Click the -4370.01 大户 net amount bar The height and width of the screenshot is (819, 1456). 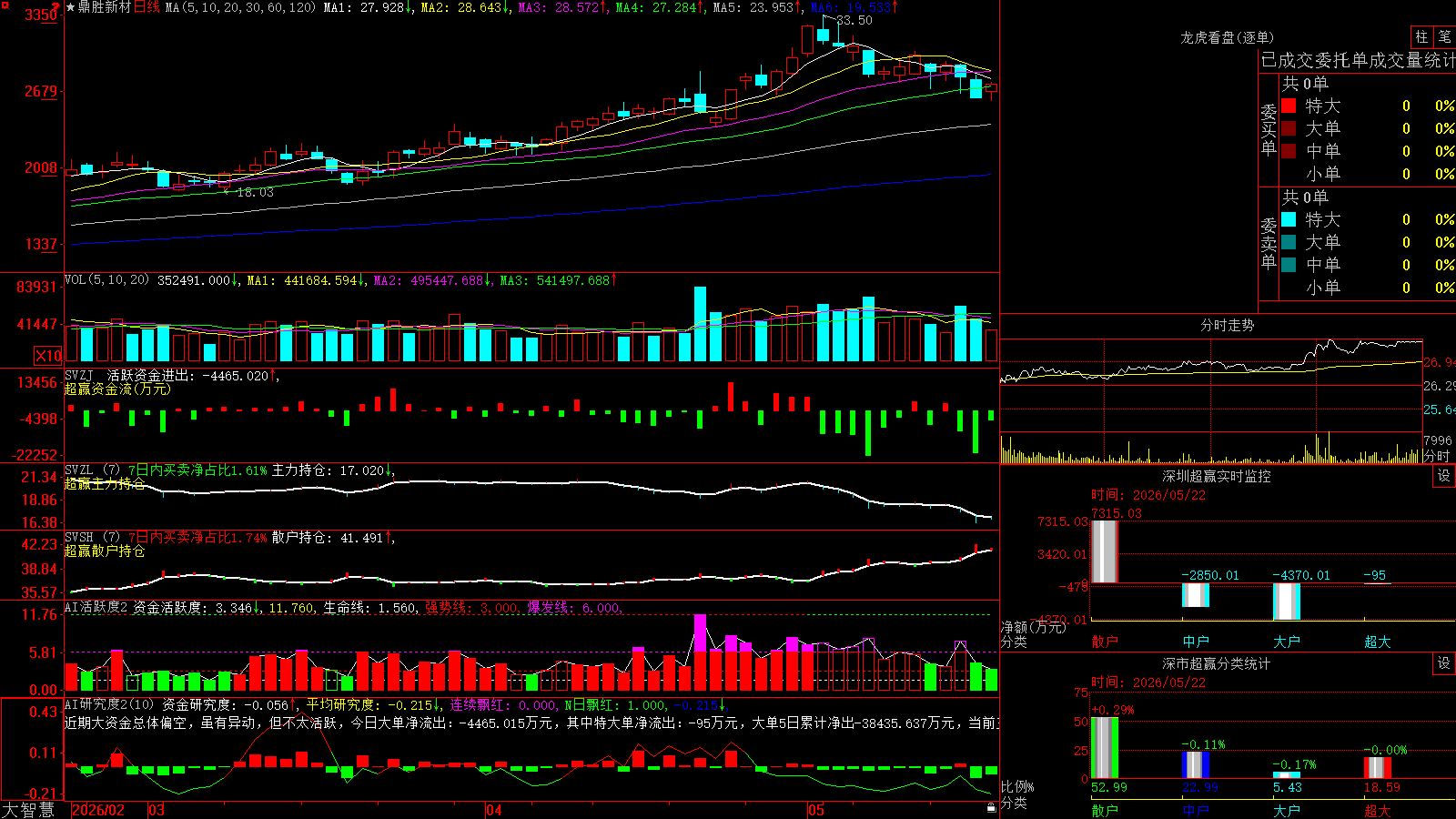point(1287,602)
